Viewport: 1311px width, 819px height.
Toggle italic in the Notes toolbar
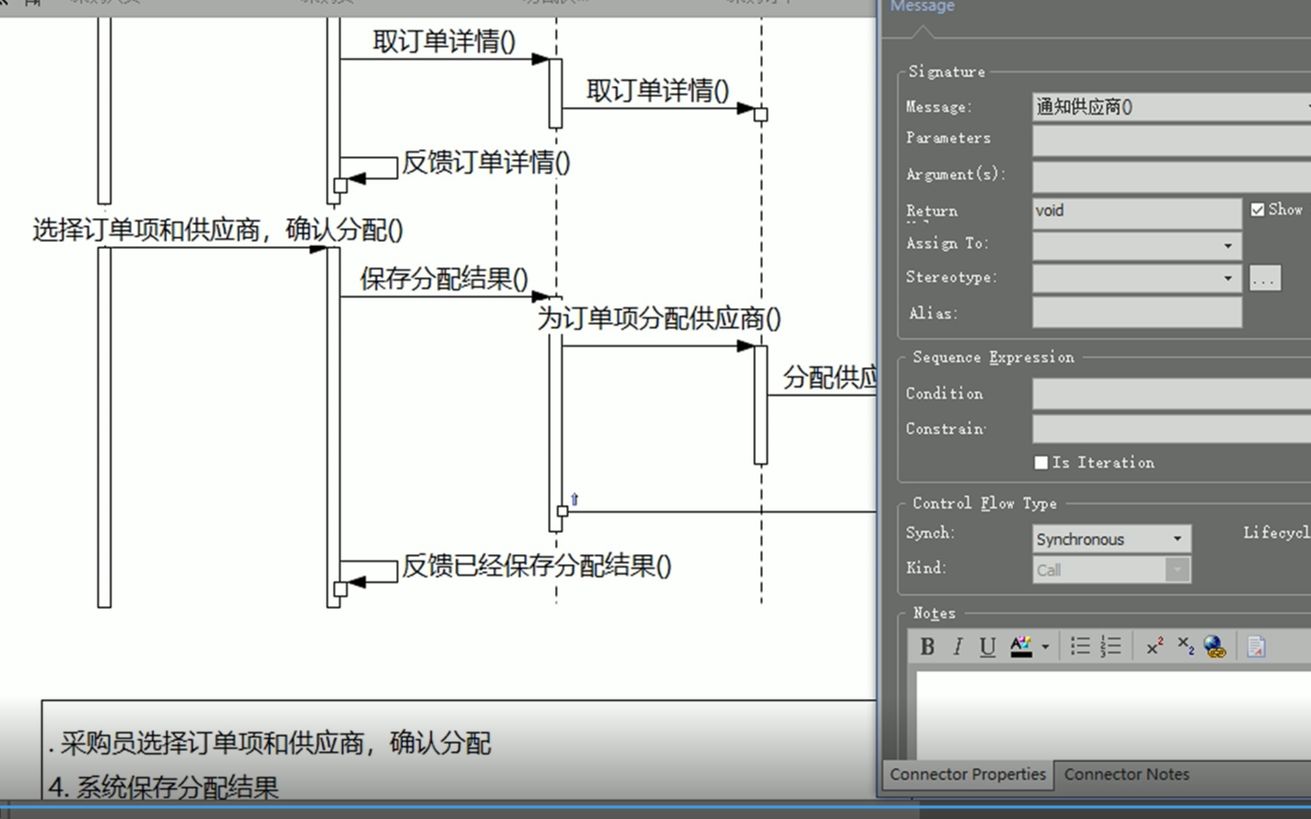(958, 647)
